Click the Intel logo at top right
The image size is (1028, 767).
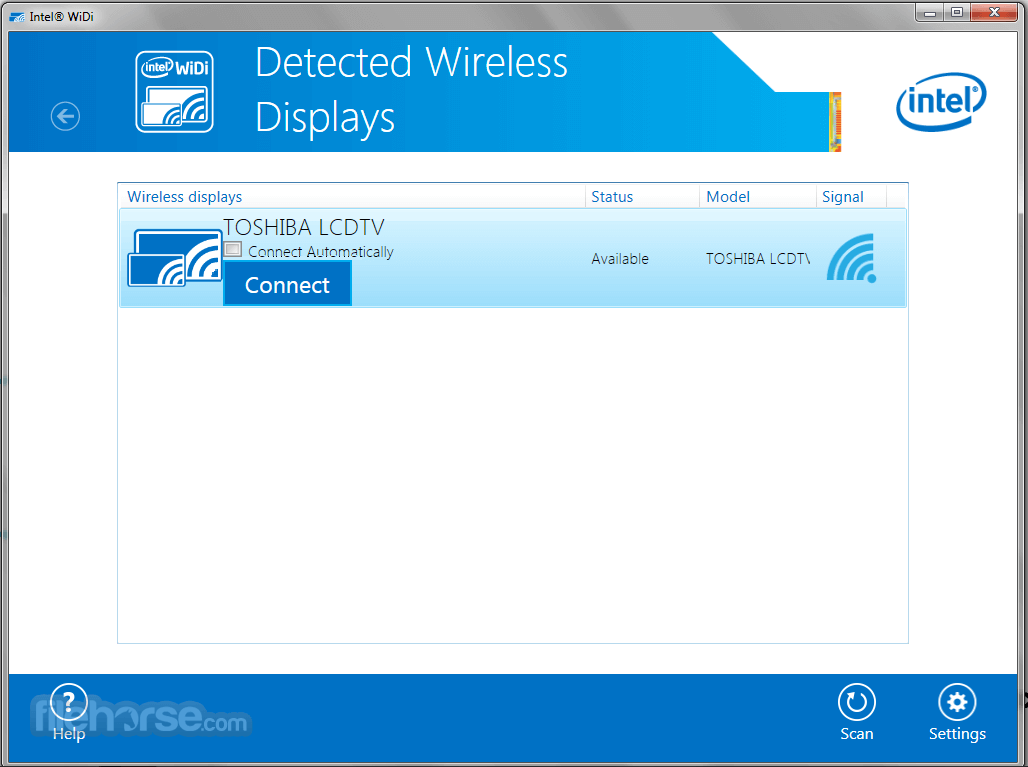click(x=941, y=102)
